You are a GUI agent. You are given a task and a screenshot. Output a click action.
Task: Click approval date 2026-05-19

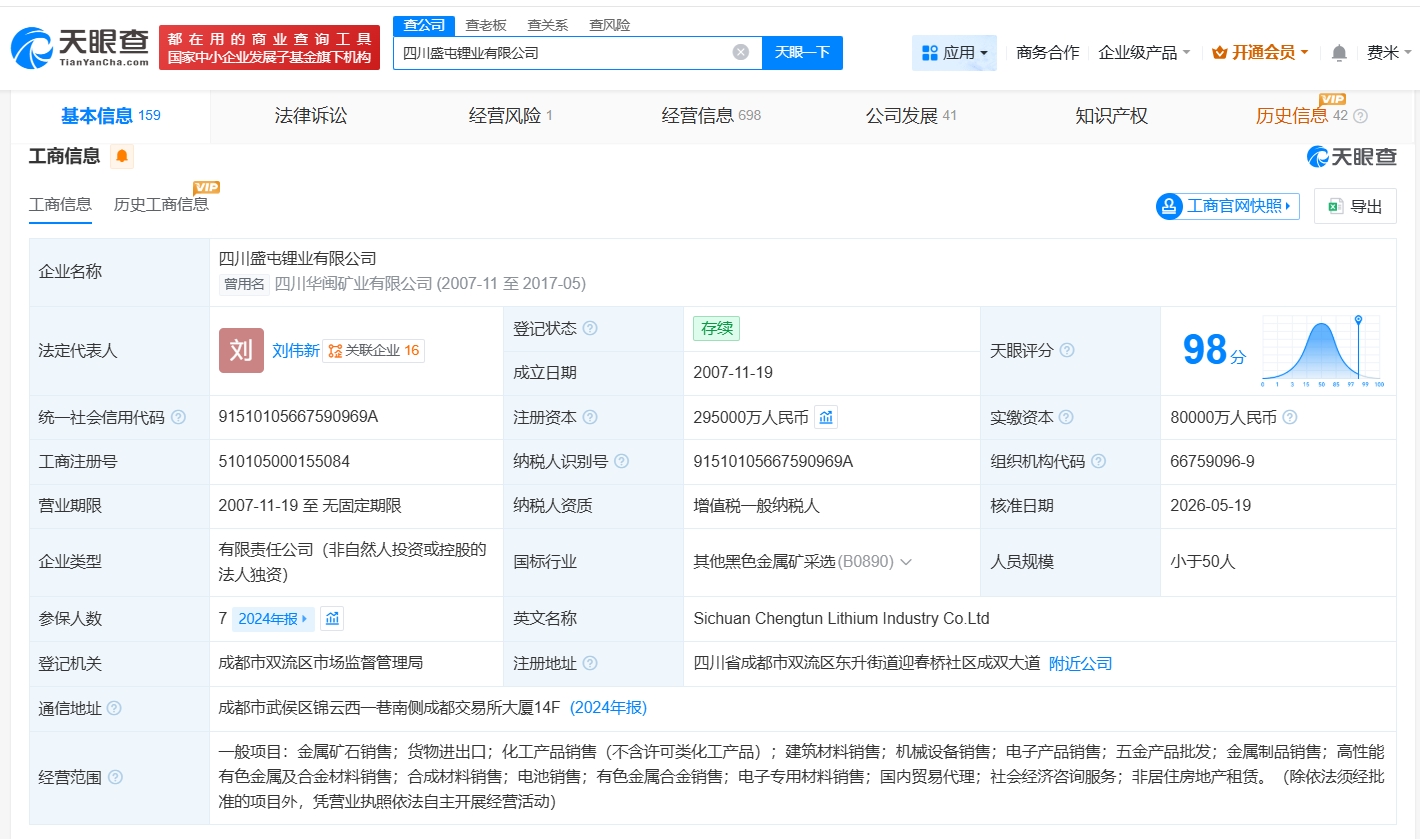coord(1210,506)
